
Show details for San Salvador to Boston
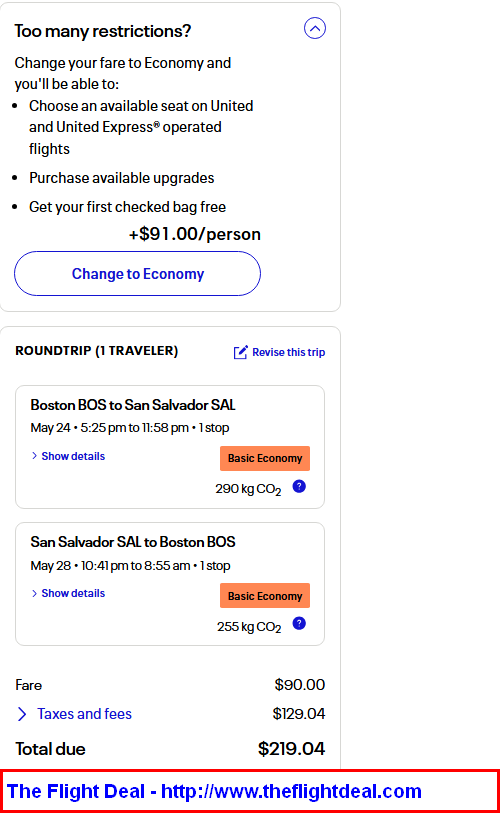point(73,593)
